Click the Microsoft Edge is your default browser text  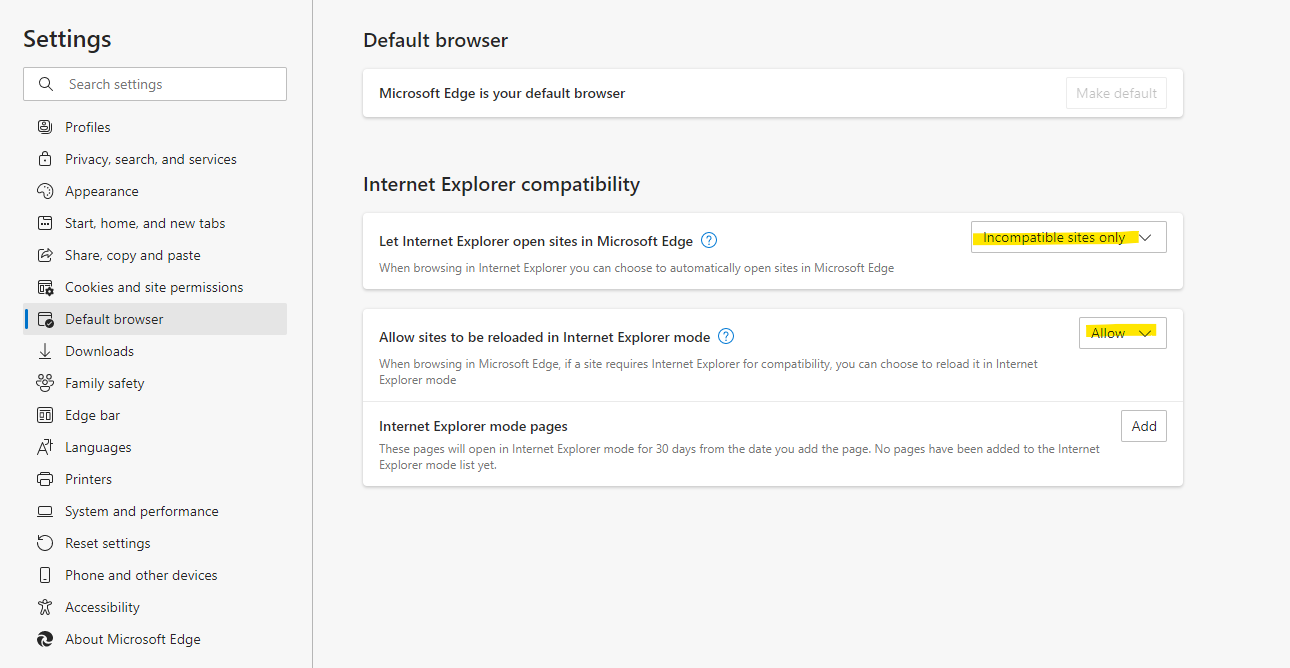pyautogui.click(x=502, y=93)
